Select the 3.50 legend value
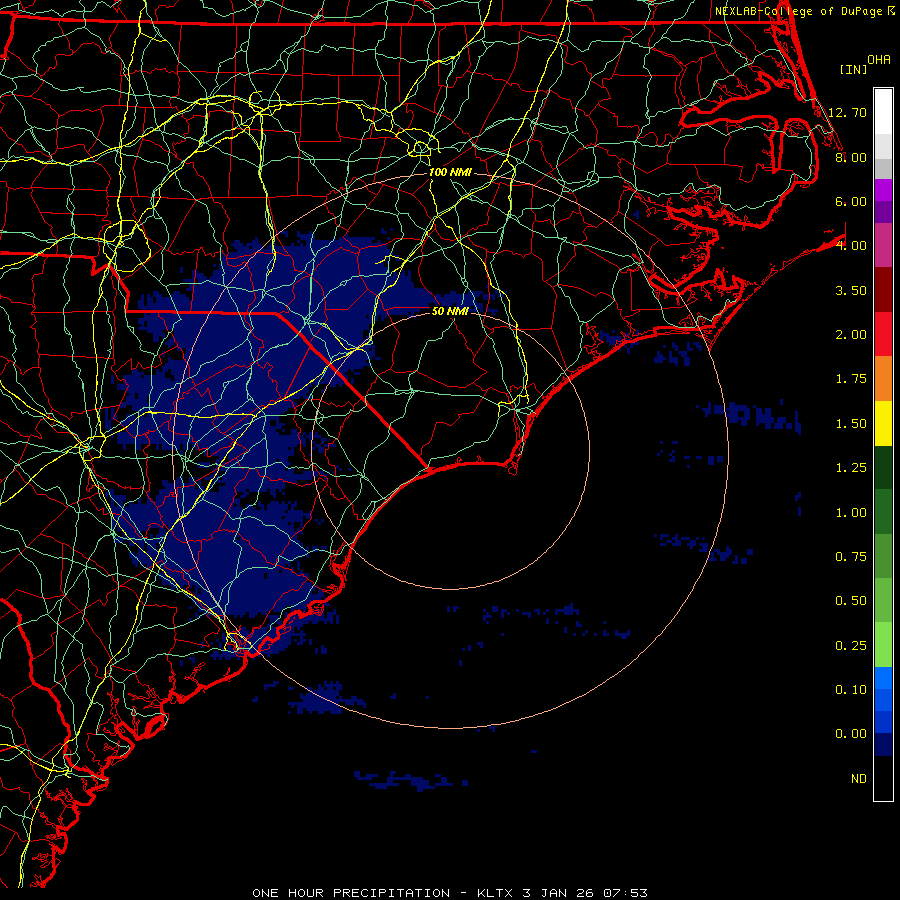 tap(851, 290)
